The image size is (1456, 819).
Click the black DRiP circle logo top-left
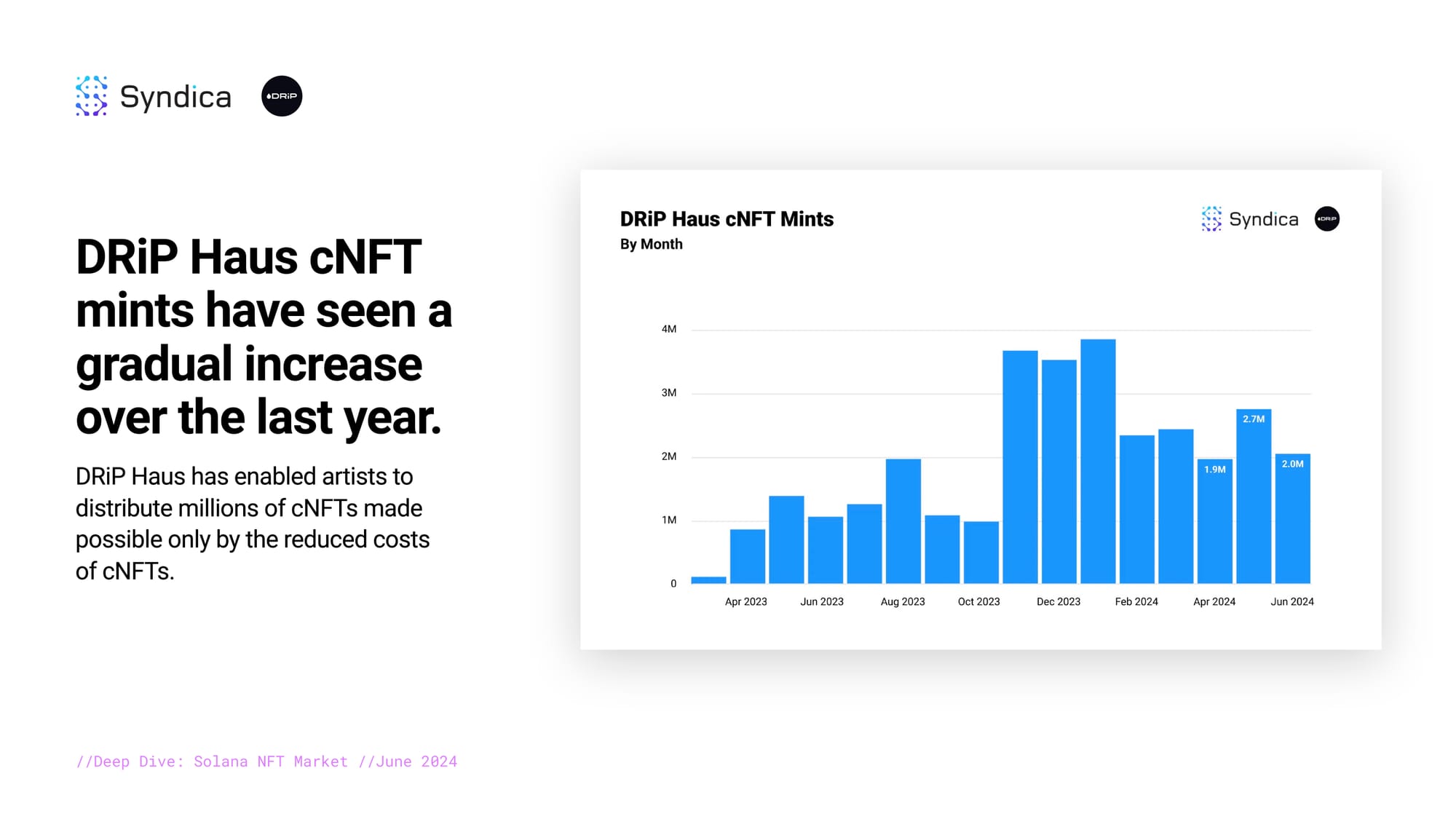282,96
